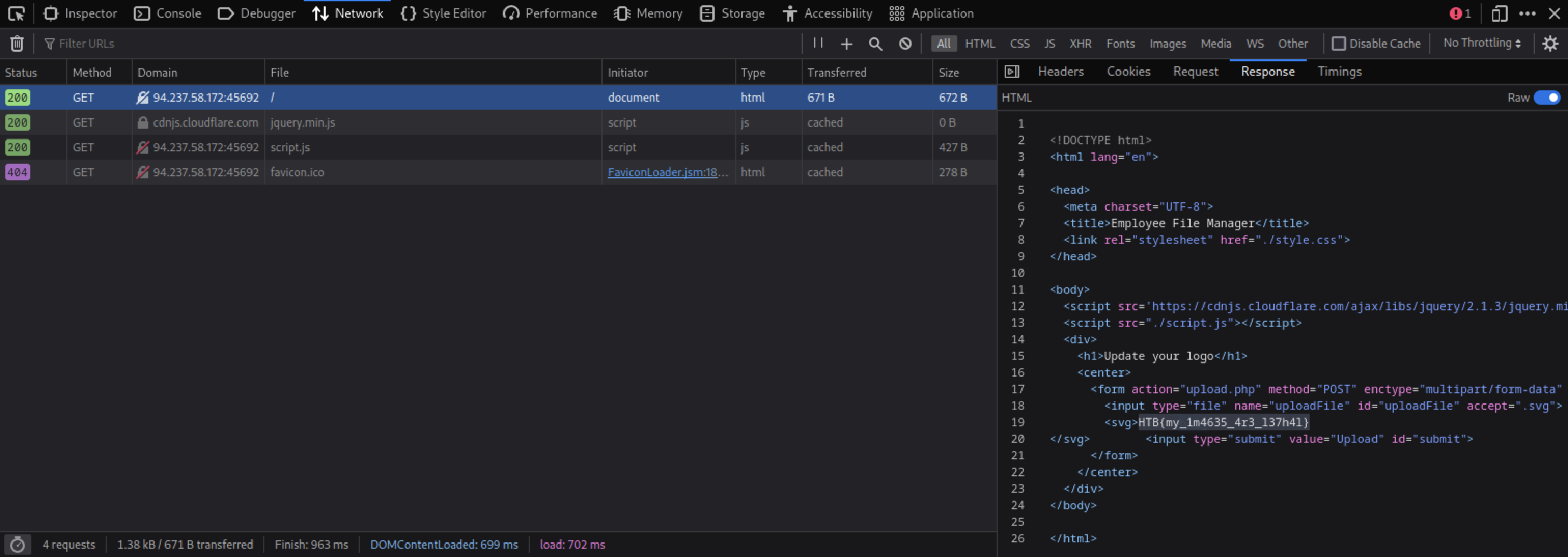Filter requests by Other
This screenshot has height=557, width=1568.
click(1292, 43)
